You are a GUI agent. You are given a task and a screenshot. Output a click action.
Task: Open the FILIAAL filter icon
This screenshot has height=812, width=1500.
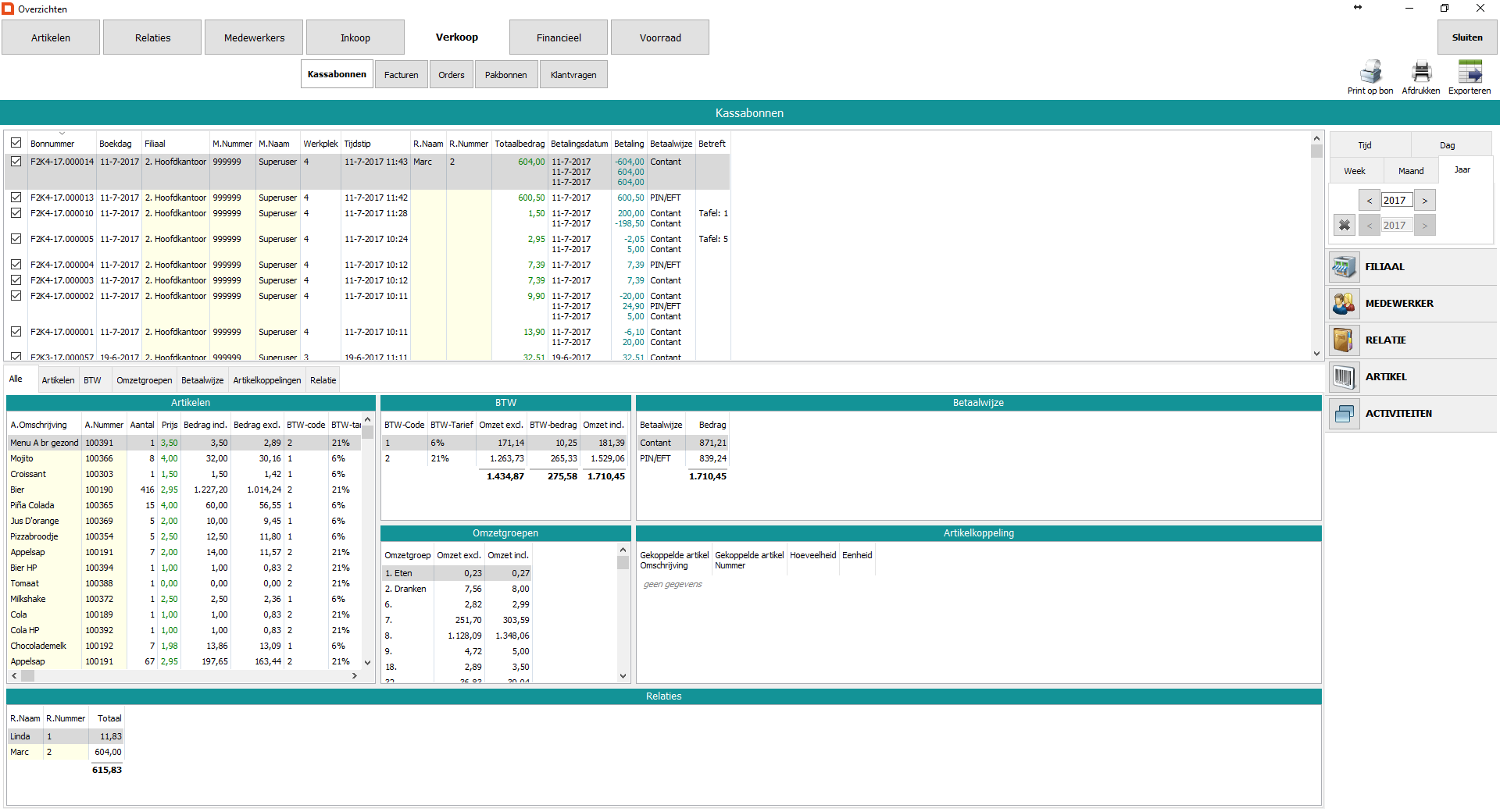pyautogui.click(x=1344, y=267)
